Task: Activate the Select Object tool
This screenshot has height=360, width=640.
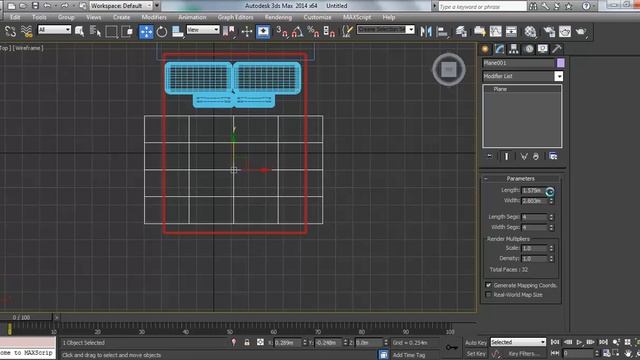Action: click(x=80, y=31)
